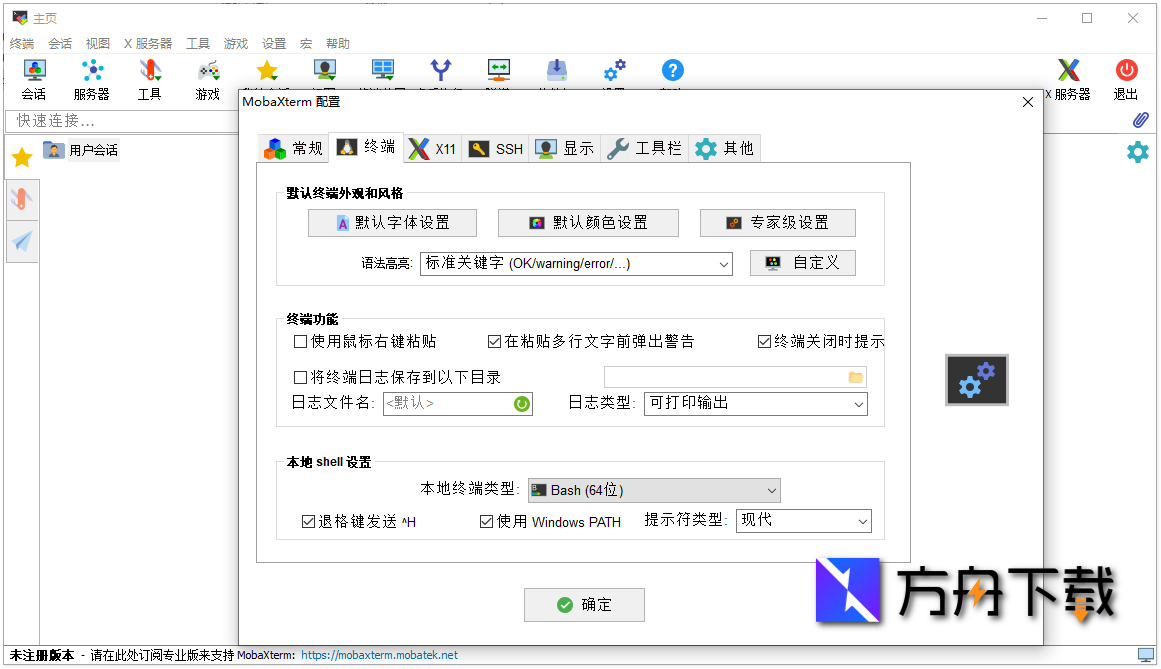The width and height of the screenshot is (1161, 669).
Task: Open the 会话 (Session) icon on toolbar
Action: (x=33, y=71)
